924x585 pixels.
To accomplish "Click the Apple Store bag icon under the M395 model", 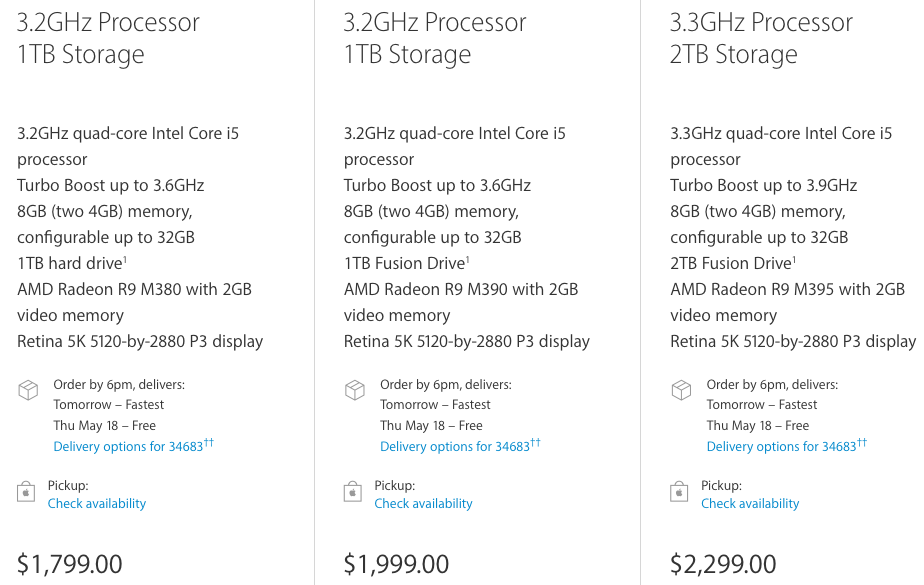I will (680, 492).
